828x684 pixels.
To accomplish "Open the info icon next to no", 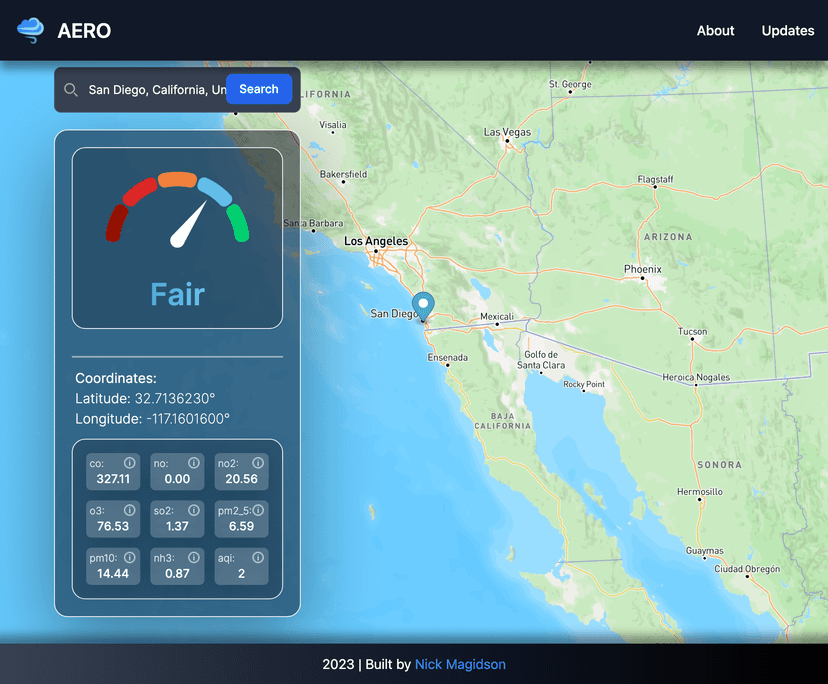I will pyautogui.click(x=194, y=463).
